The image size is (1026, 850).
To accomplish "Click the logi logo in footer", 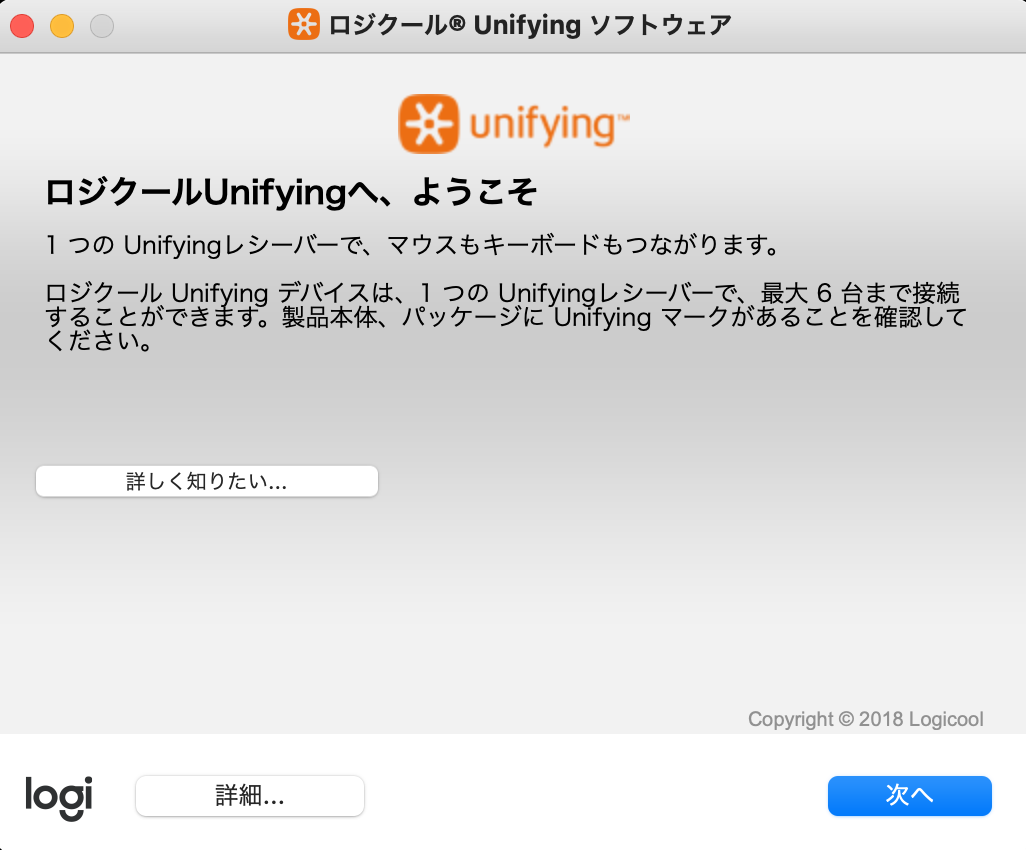I will click(x=59, y=798).
